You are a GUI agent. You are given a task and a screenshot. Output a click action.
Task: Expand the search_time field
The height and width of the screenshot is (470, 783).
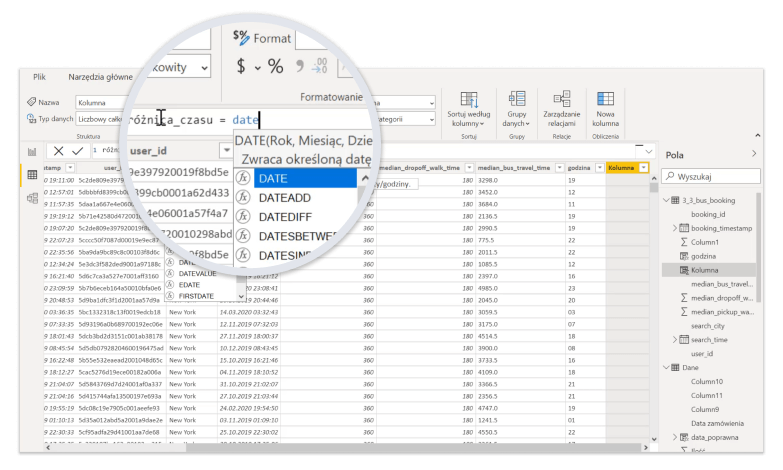675,340
